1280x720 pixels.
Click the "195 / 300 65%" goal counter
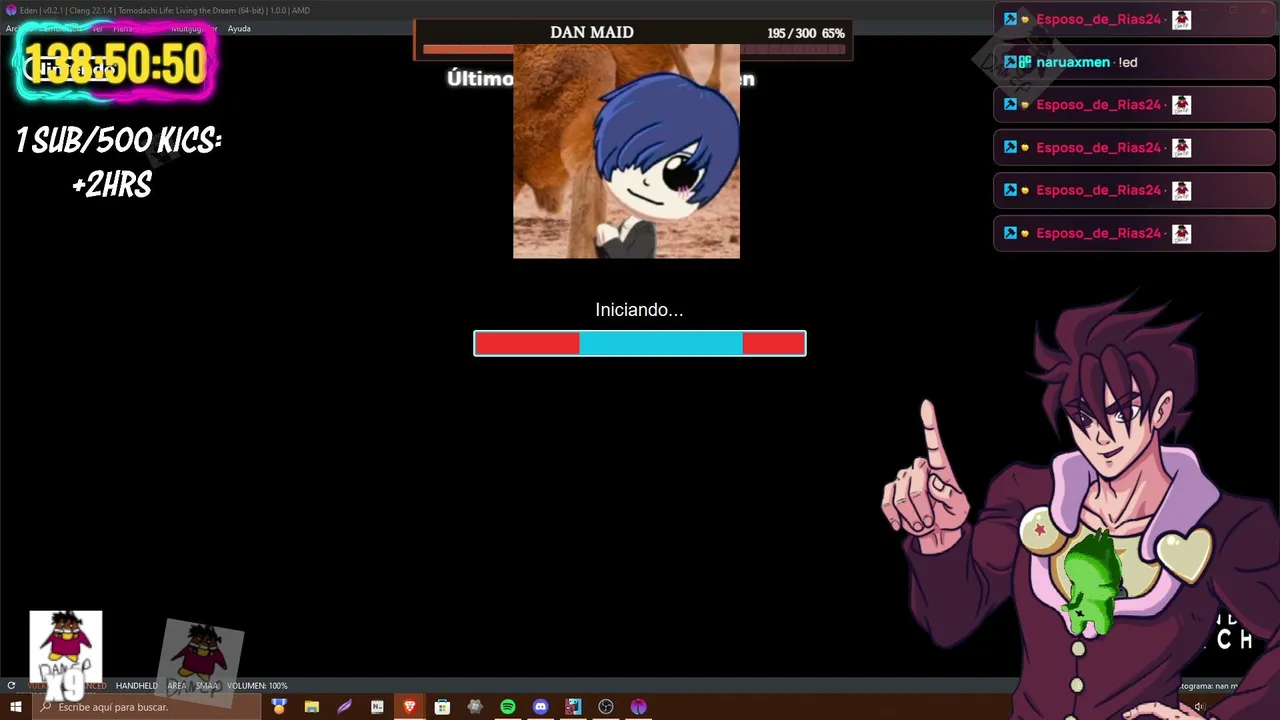(x=806, y=33)
